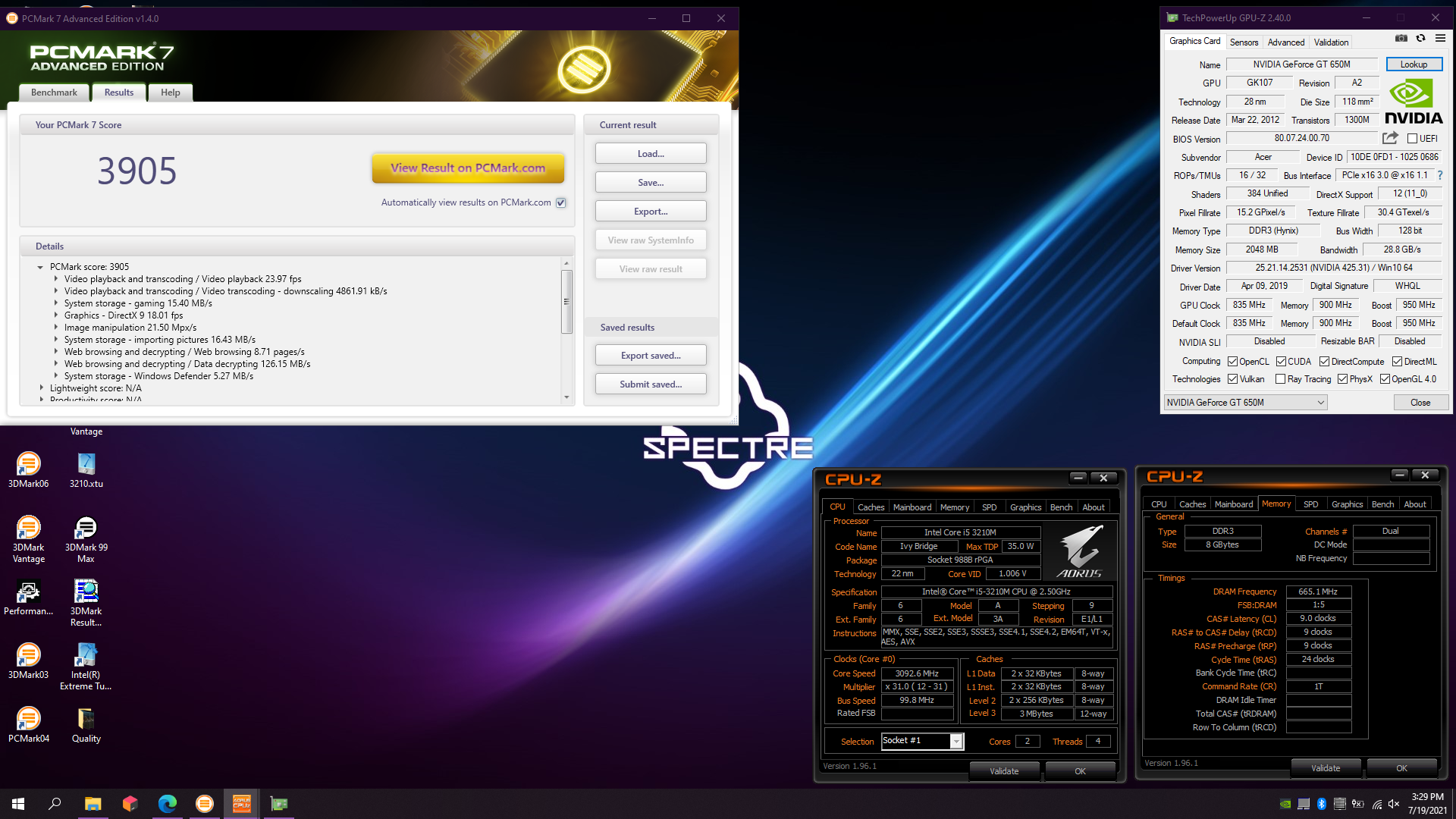The width and height of the screenshot is (1456, 819).
Task: Click Bluetooth tray icon
Action: tap(1322, 804)
